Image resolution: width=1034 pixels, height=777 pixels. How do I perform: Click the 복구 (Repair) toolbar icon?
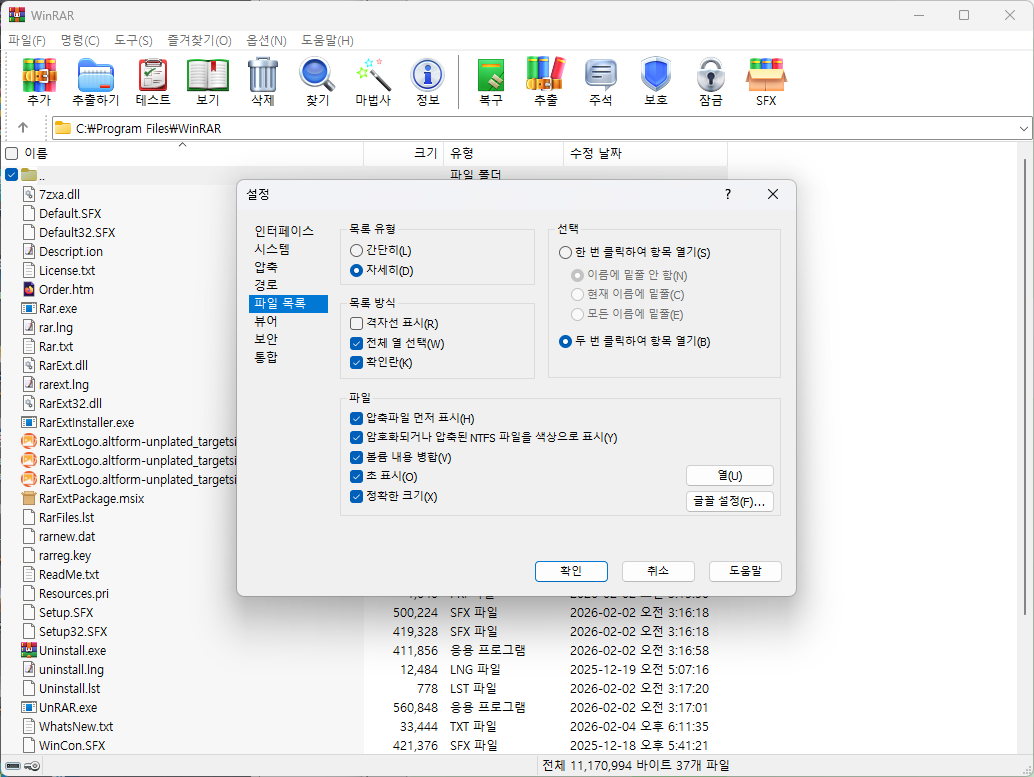click(x=491, y=75)
